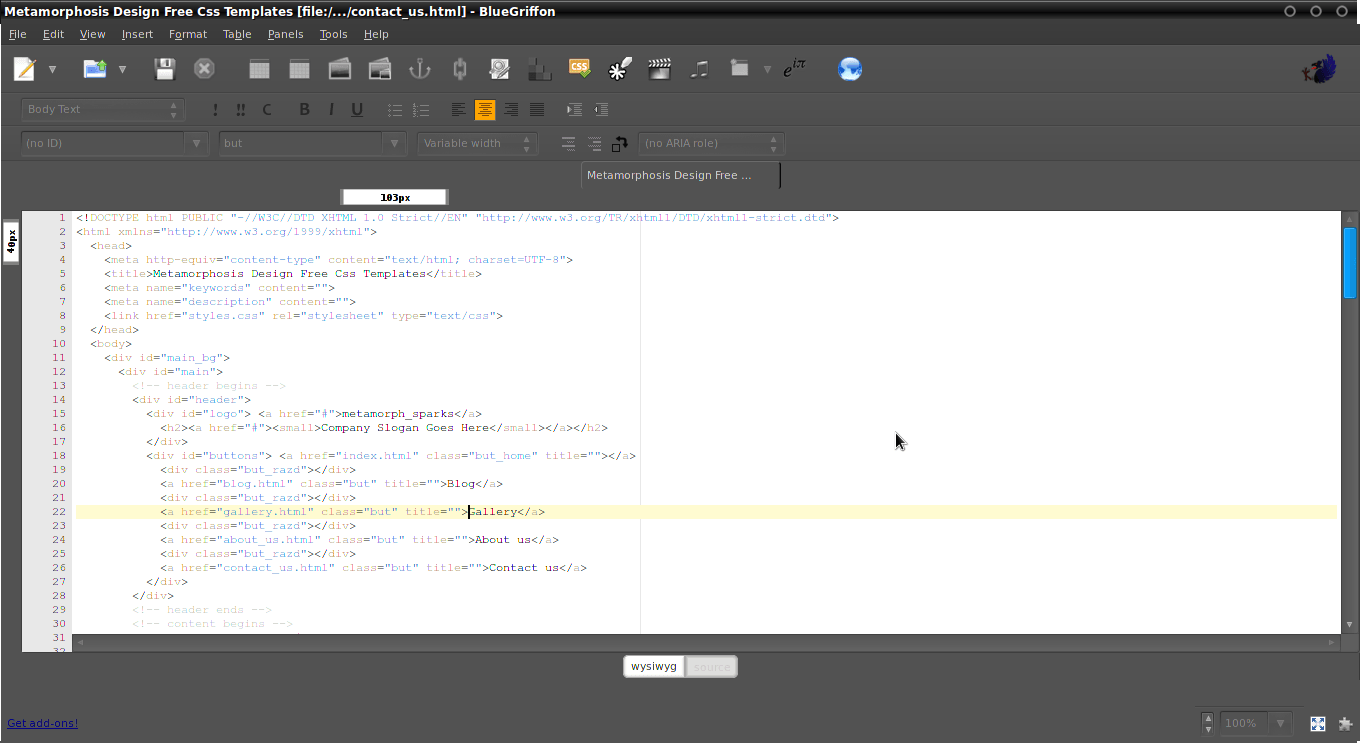Open the Insert menu
Viewport: 1360px width, 743px height.
click(138, 34)
